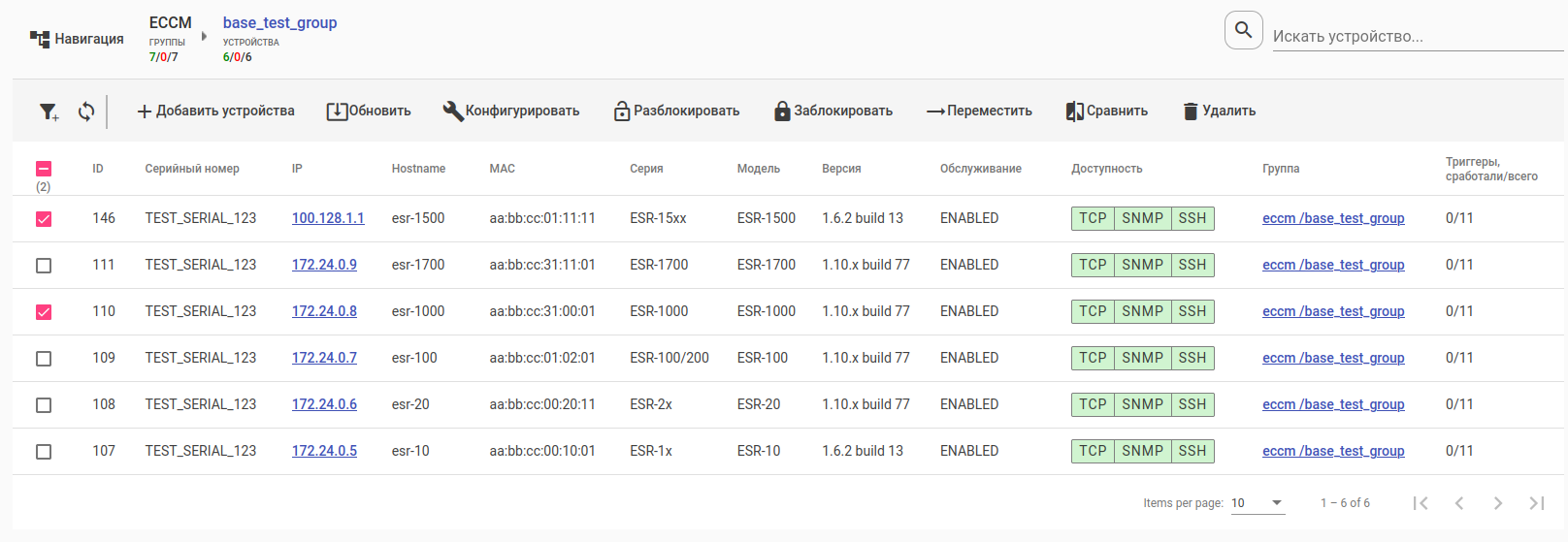Expand the ECCM breadcrumb arrow
The width and height of the screenshot is (1568, 542).
204,37
